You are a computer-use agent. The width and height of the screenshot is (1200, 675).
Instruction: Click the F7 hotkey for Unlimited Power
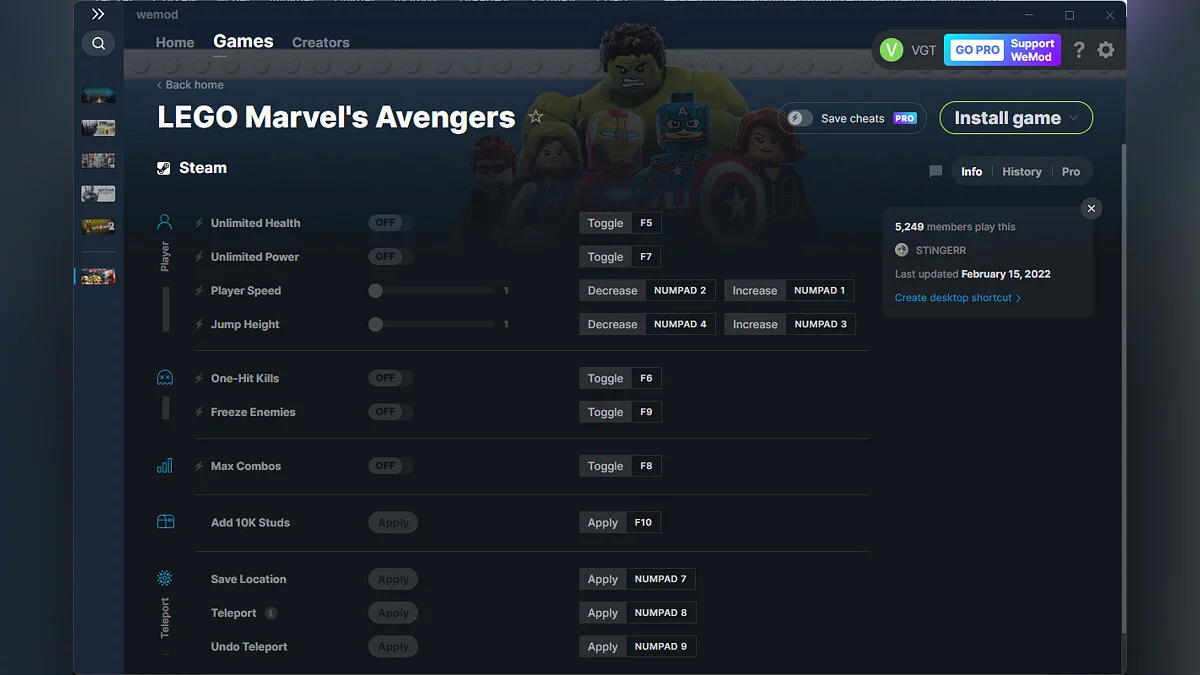click(646, 257)
